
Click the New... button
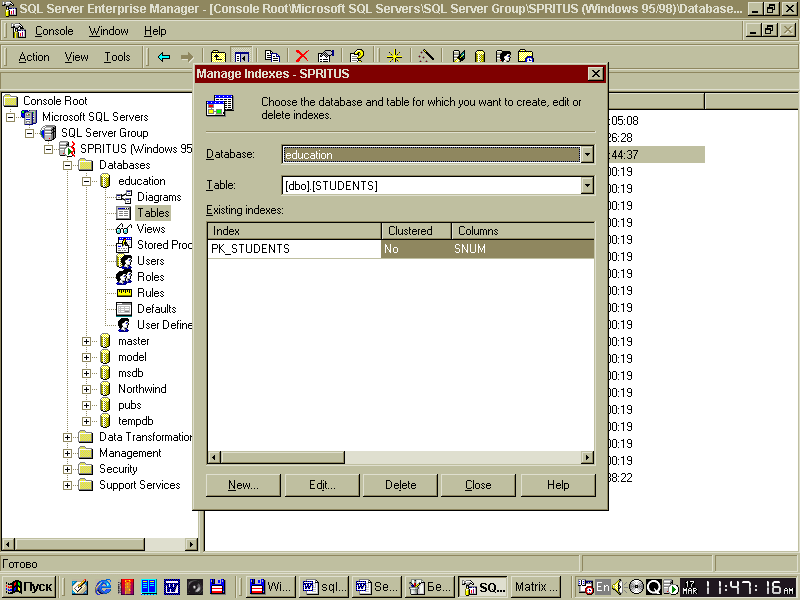pos(243,485)
